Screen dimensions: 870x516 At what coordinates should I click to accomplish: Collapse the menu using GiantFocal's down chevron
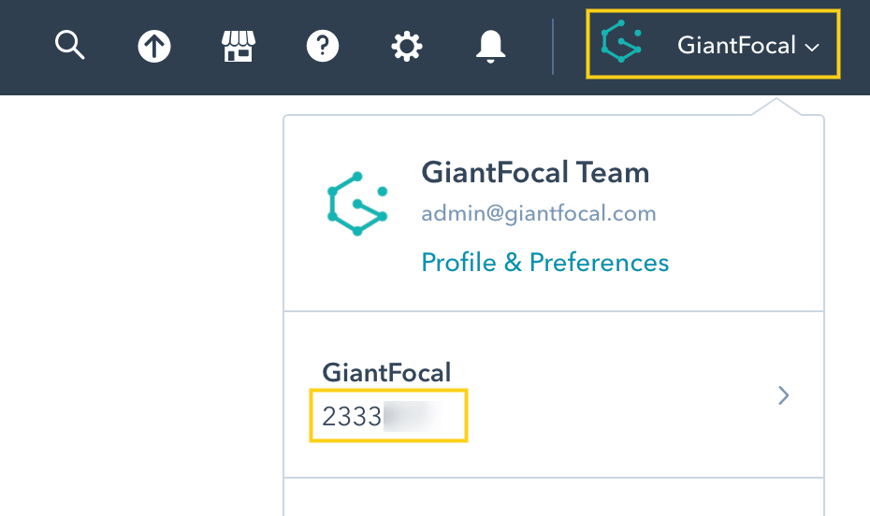click(x=812, y=47)
